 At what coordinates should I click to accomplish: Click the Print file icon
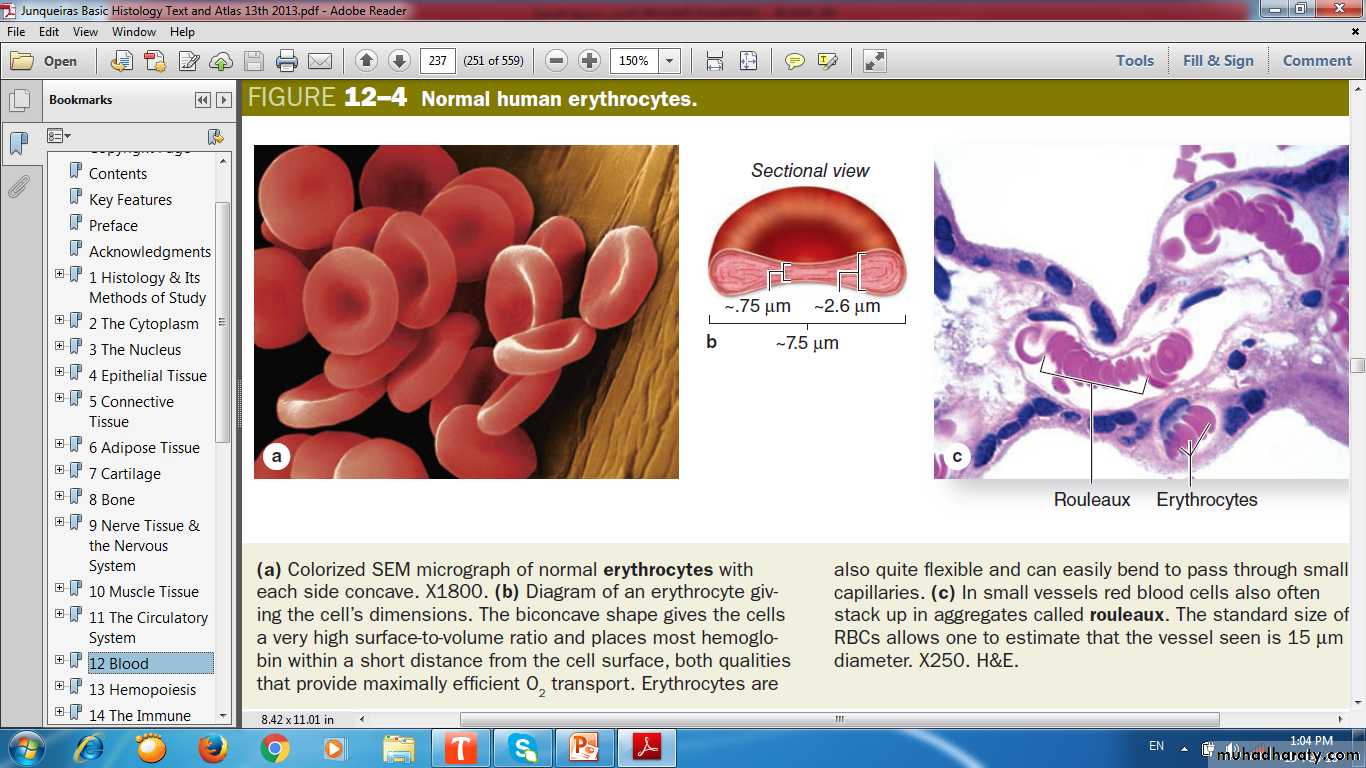[x=287, y=61]
